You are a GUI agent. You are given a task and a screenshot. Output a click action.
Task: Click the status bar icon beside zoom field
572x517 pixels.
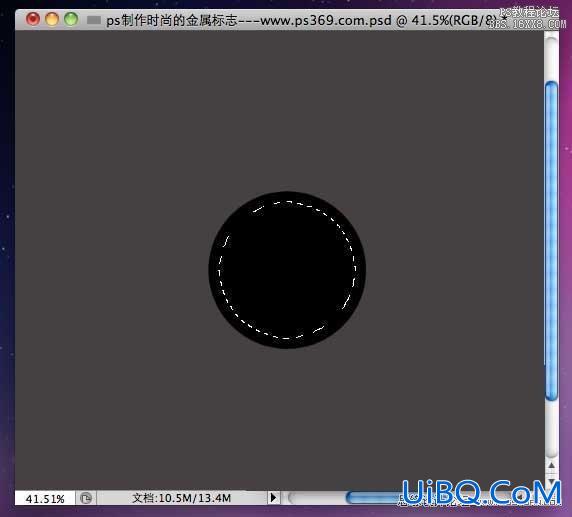tap(86, 498)
